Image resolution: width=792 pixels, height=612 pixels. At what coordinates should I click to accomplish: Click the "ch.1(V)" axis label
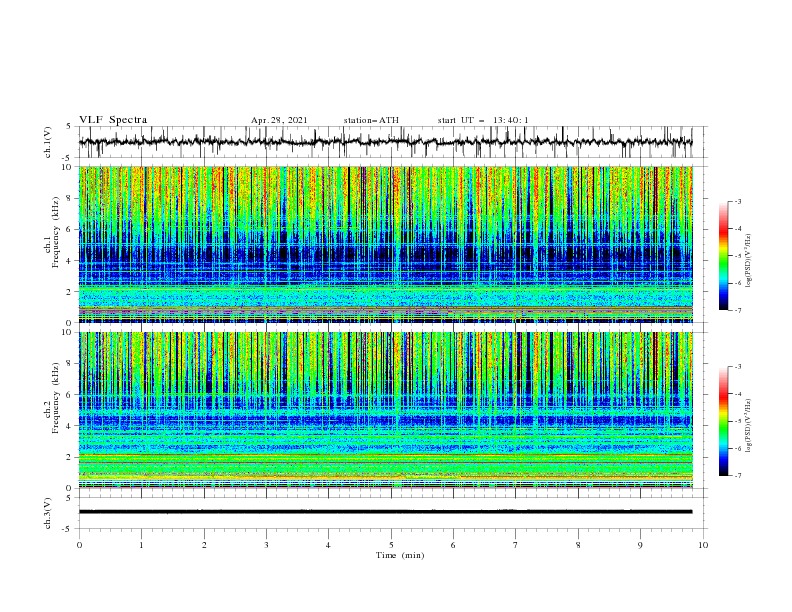coord(48,142)
